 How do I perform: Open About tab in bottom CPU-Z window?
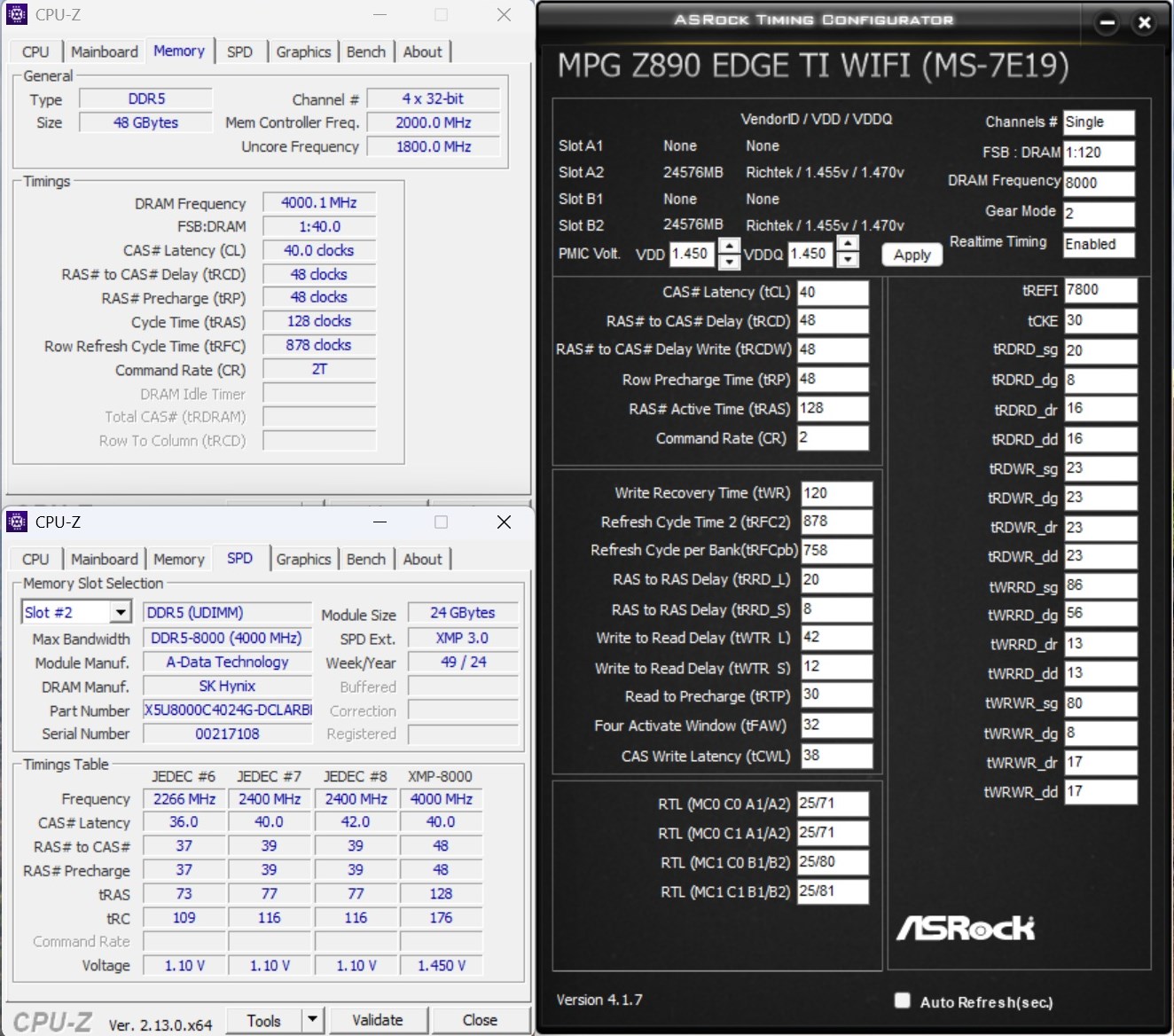tap(423, 559)
